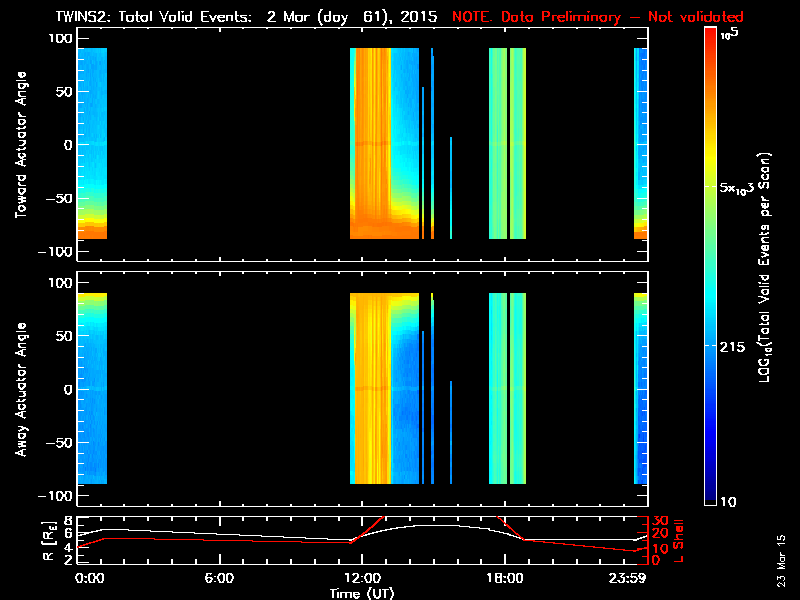Select the 6:00 time axis label

pos(219,578)
